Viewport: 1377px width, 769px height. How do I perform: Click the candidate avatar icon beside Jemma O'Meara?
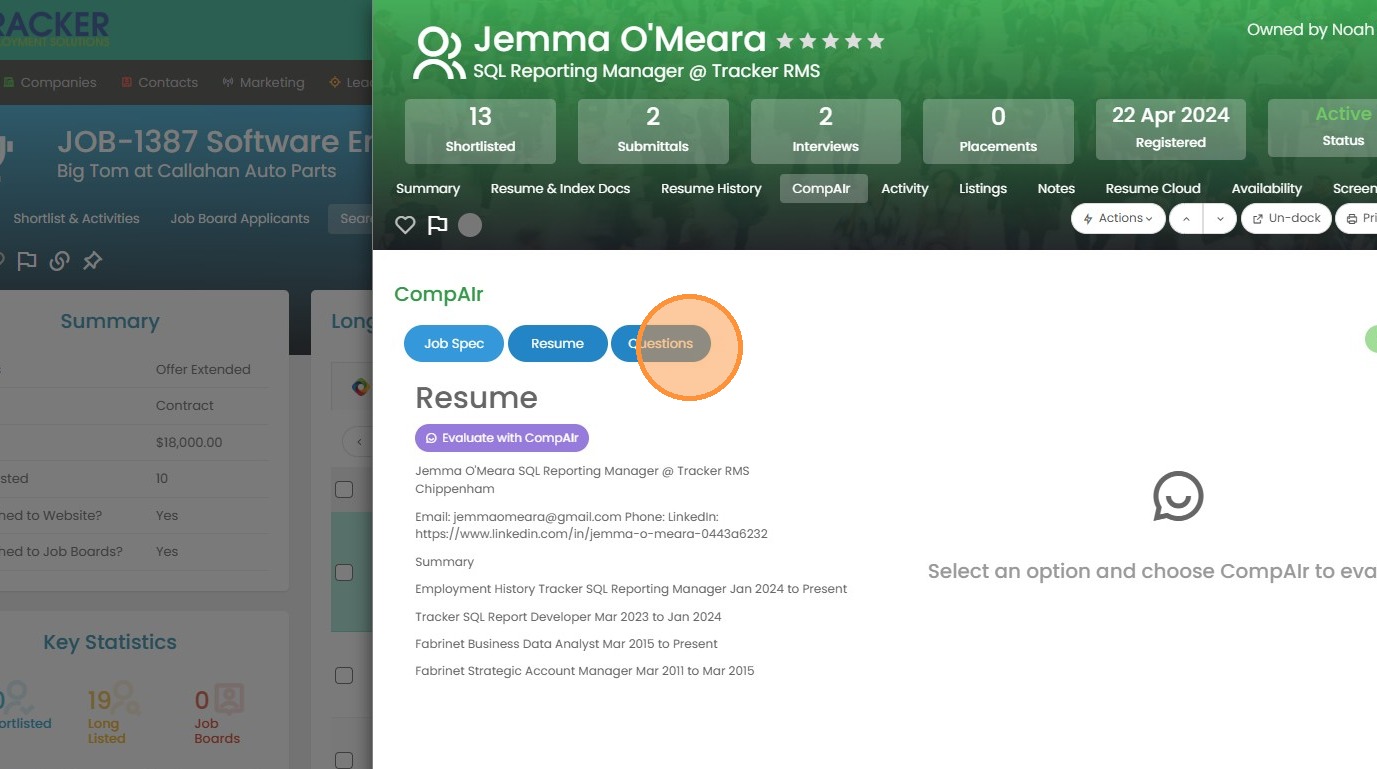(439, 54)
